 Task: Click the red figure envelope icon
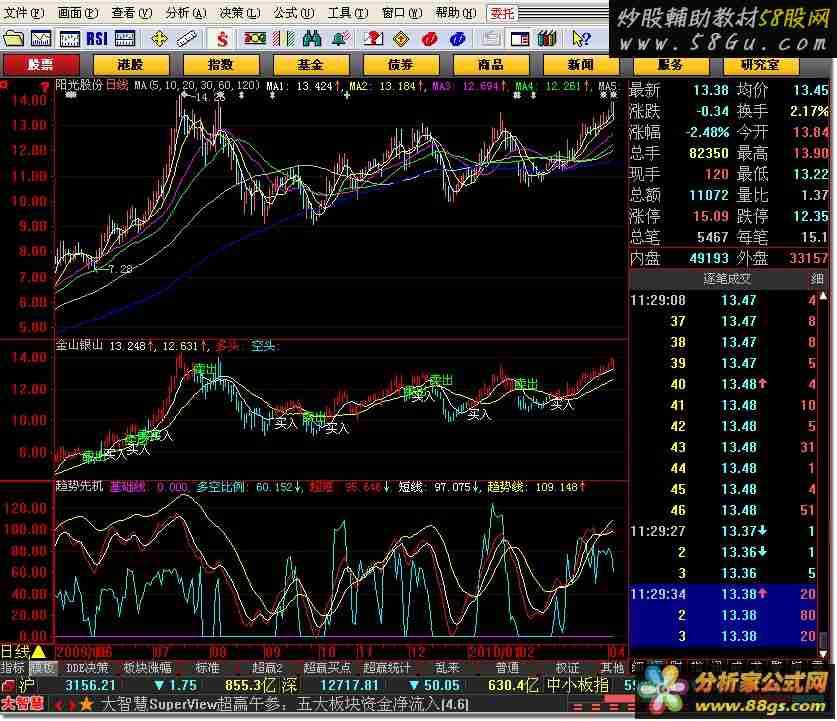[373, 38]
